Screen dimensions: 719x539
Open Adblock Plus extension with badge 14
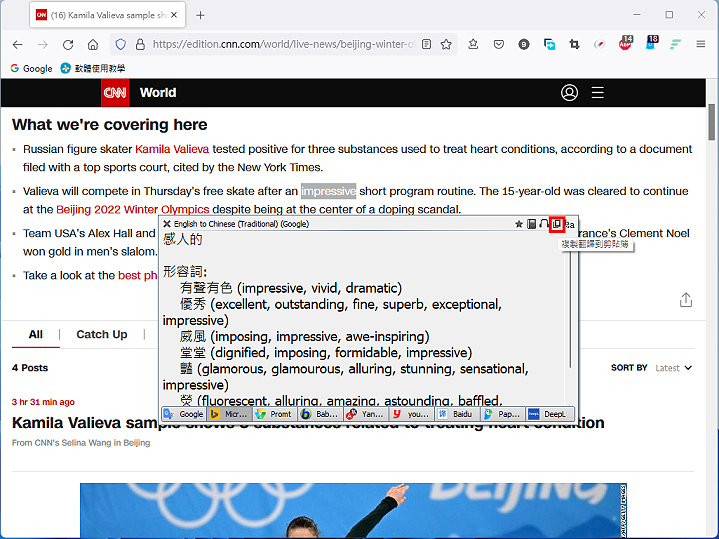click(625, 43)
